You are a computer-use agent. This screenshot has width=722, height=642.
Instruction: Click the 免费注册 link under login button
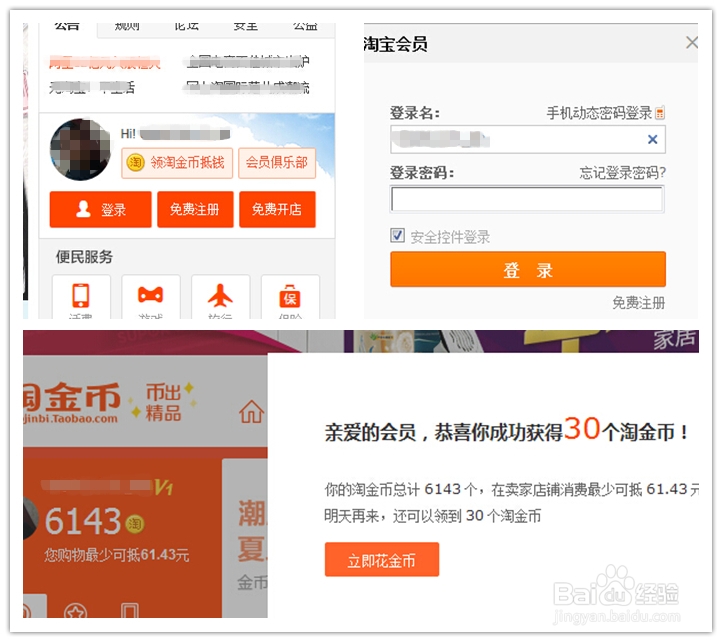(639, 303)
